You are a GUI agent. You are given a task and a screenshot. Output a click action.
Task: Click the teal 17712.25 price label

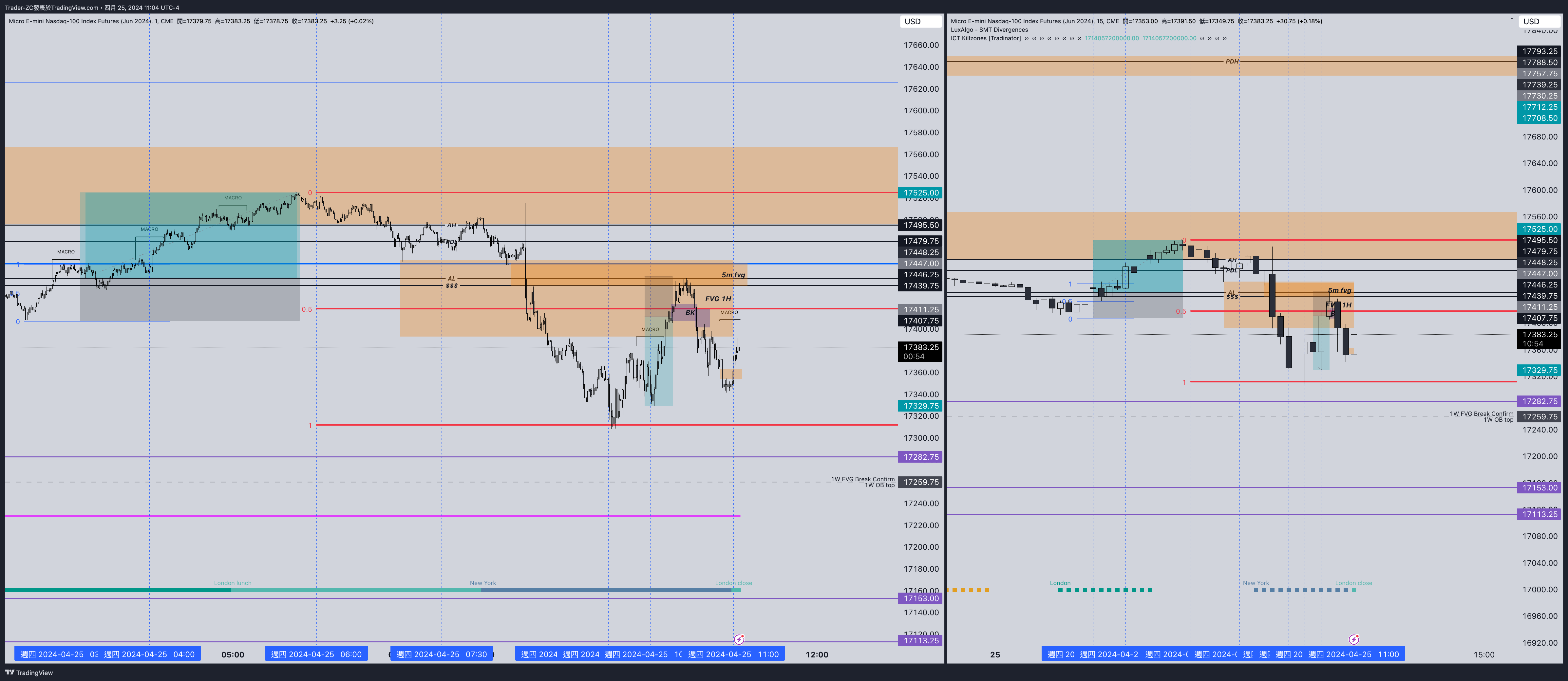click(x=1540, y=107)
